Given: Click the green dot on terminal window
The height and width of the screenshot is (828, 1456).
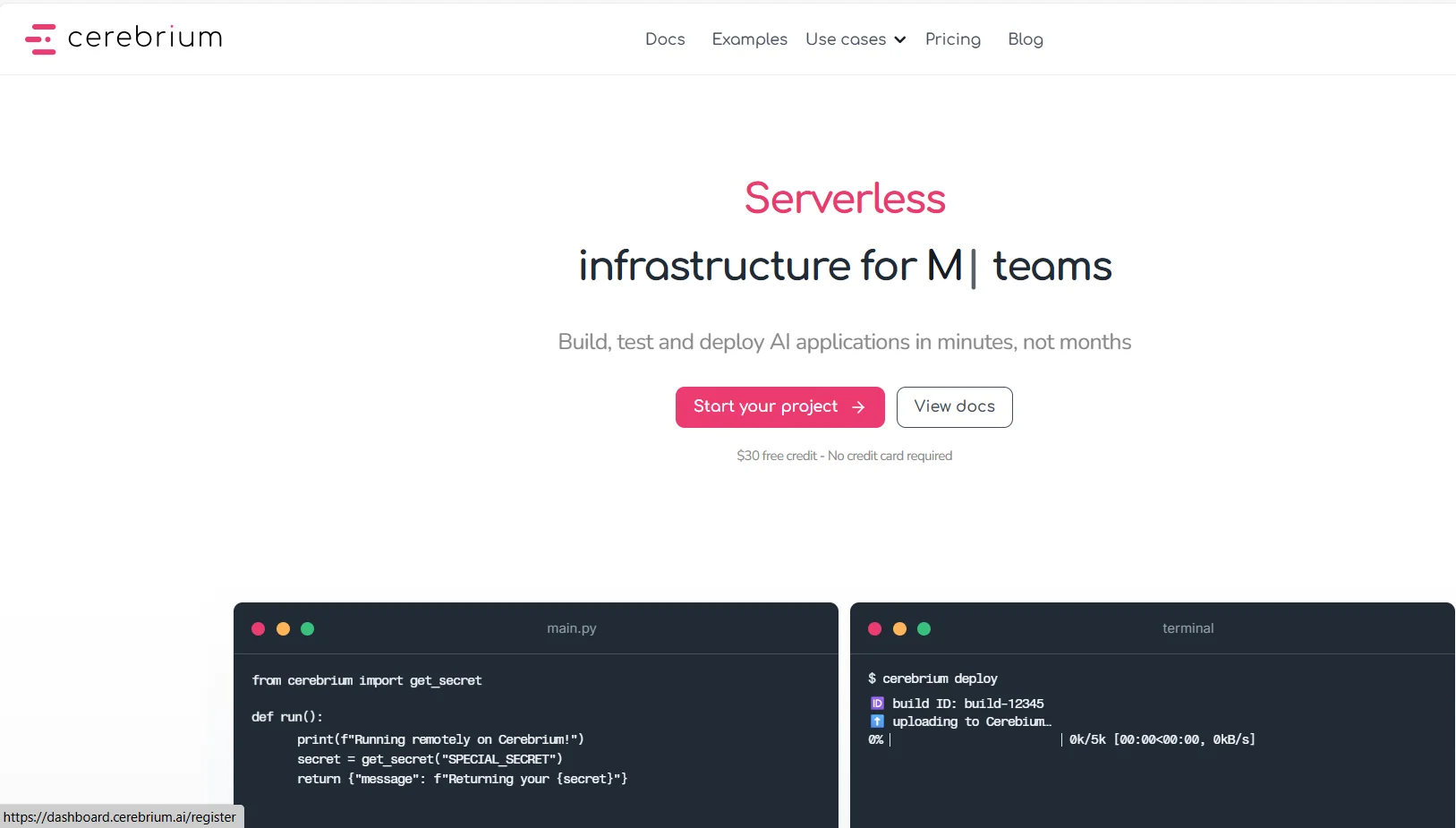Looking at the screenshot, I should pyautogui.click(x=924, y=628).
